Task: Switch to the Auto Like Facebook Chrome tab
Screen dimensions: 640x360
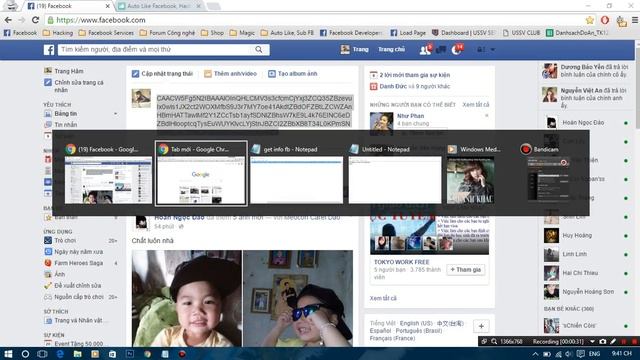Action: point(159,6)
